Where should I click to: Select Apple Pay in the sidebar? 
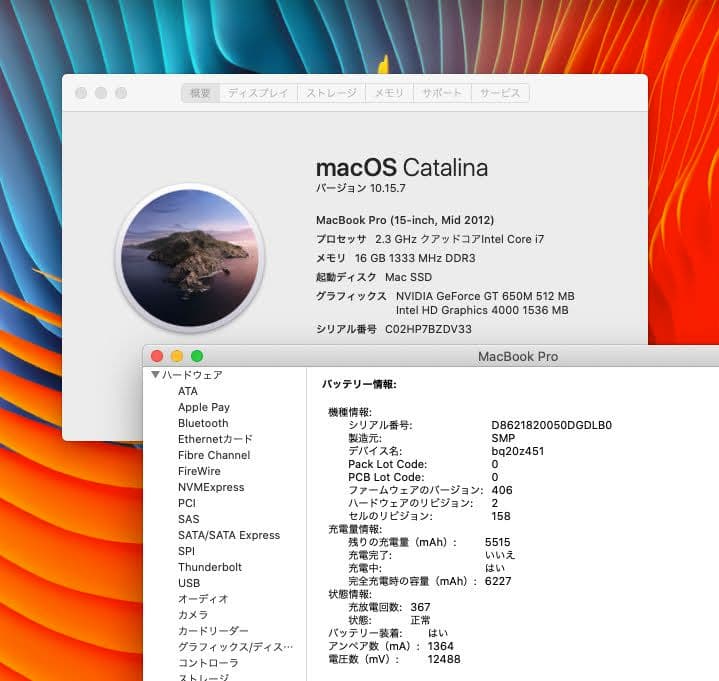point(204,407)
